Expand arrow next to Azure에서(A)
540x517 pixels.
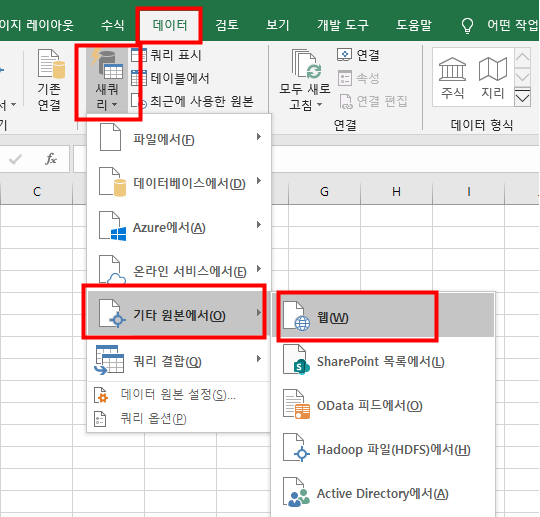[259, 225]
